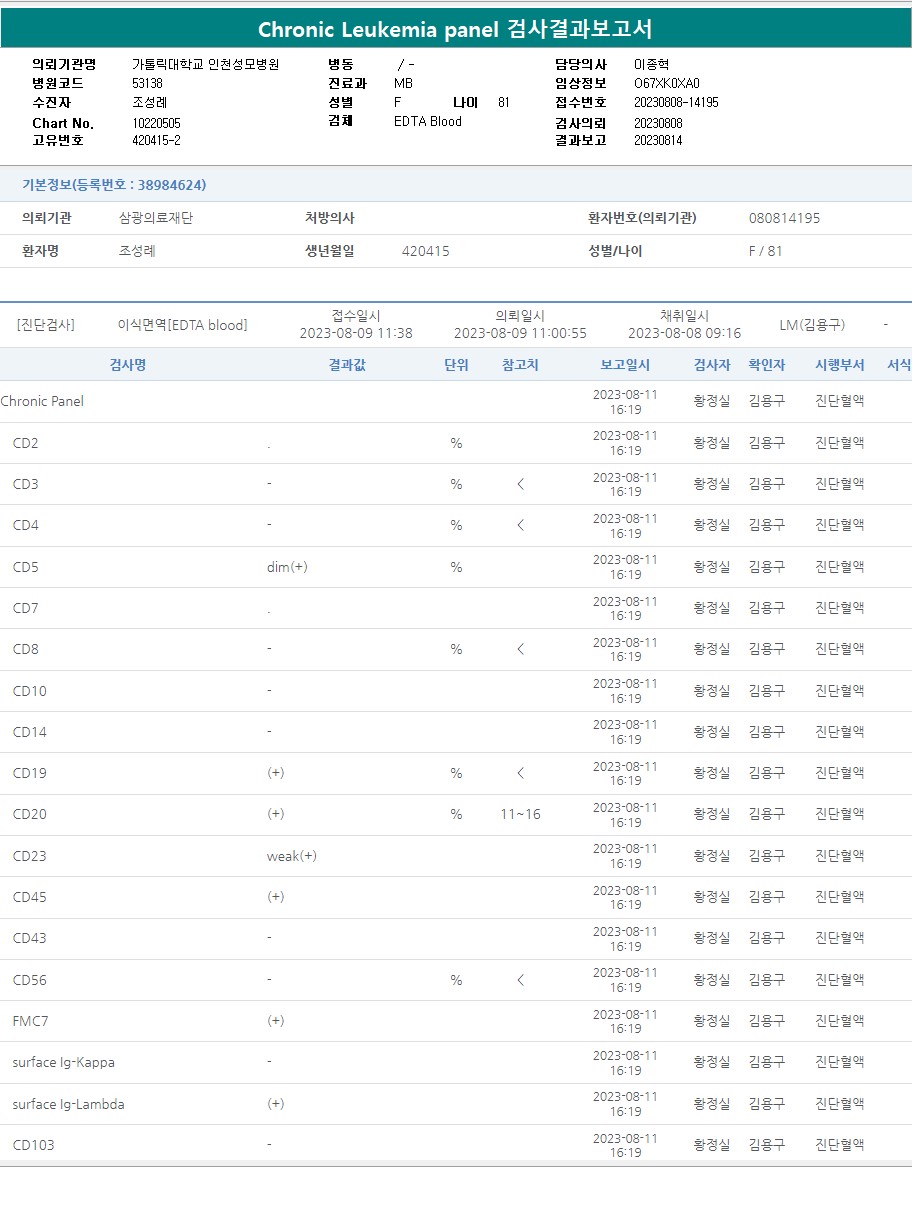Click the 기본정보 registration number heading

pyautogui.click(x=114, y=185)
